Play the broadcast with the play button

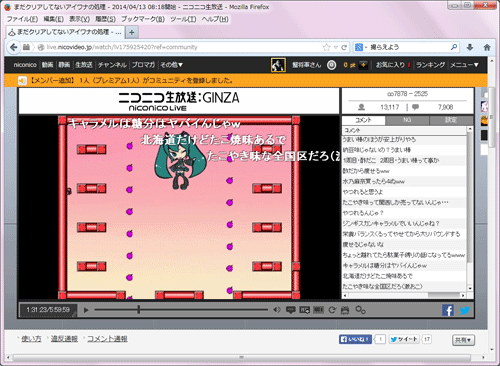click(86, 310)
